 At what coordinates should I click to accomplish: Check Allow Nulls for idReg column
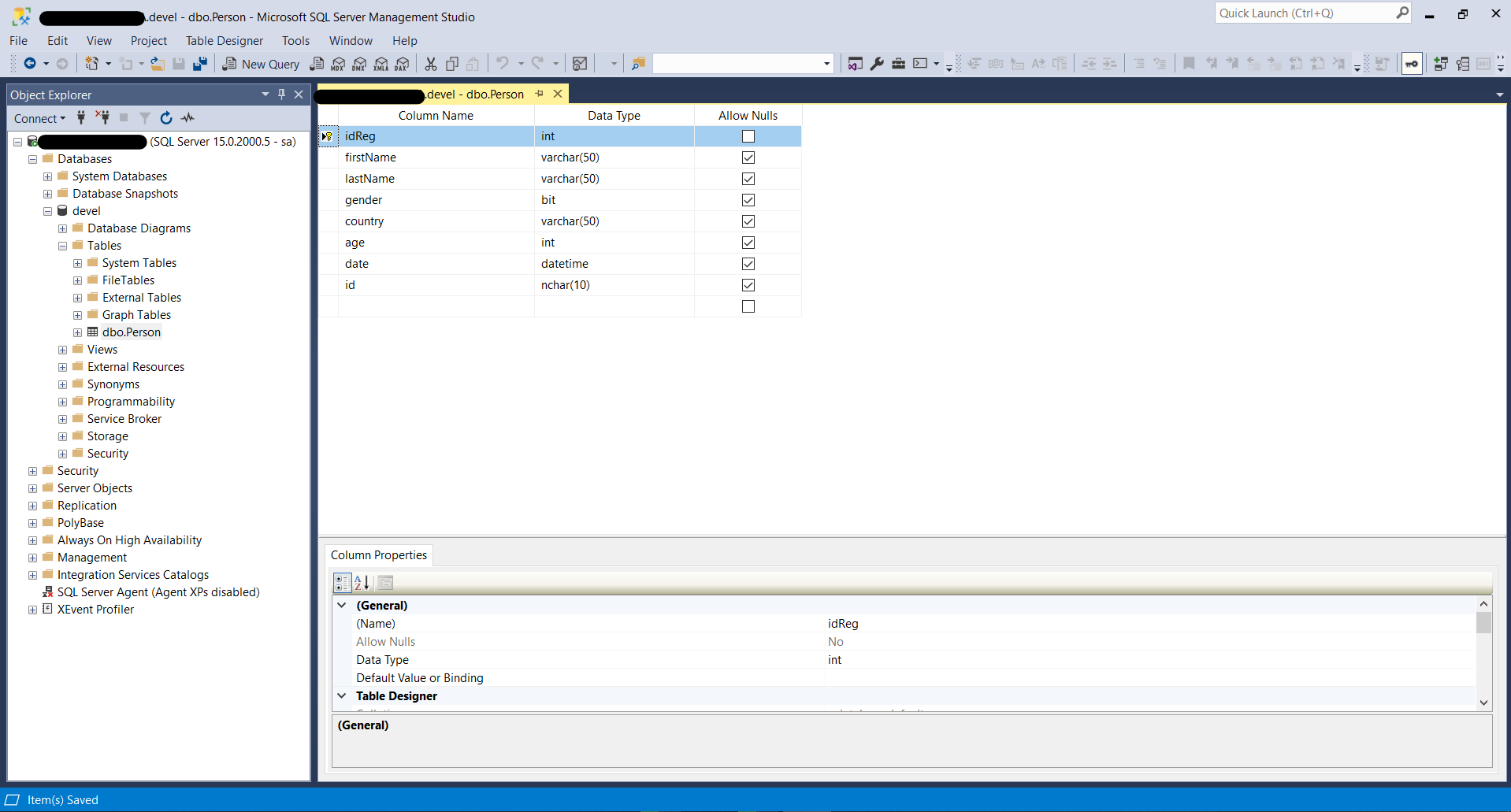(748, 136)
